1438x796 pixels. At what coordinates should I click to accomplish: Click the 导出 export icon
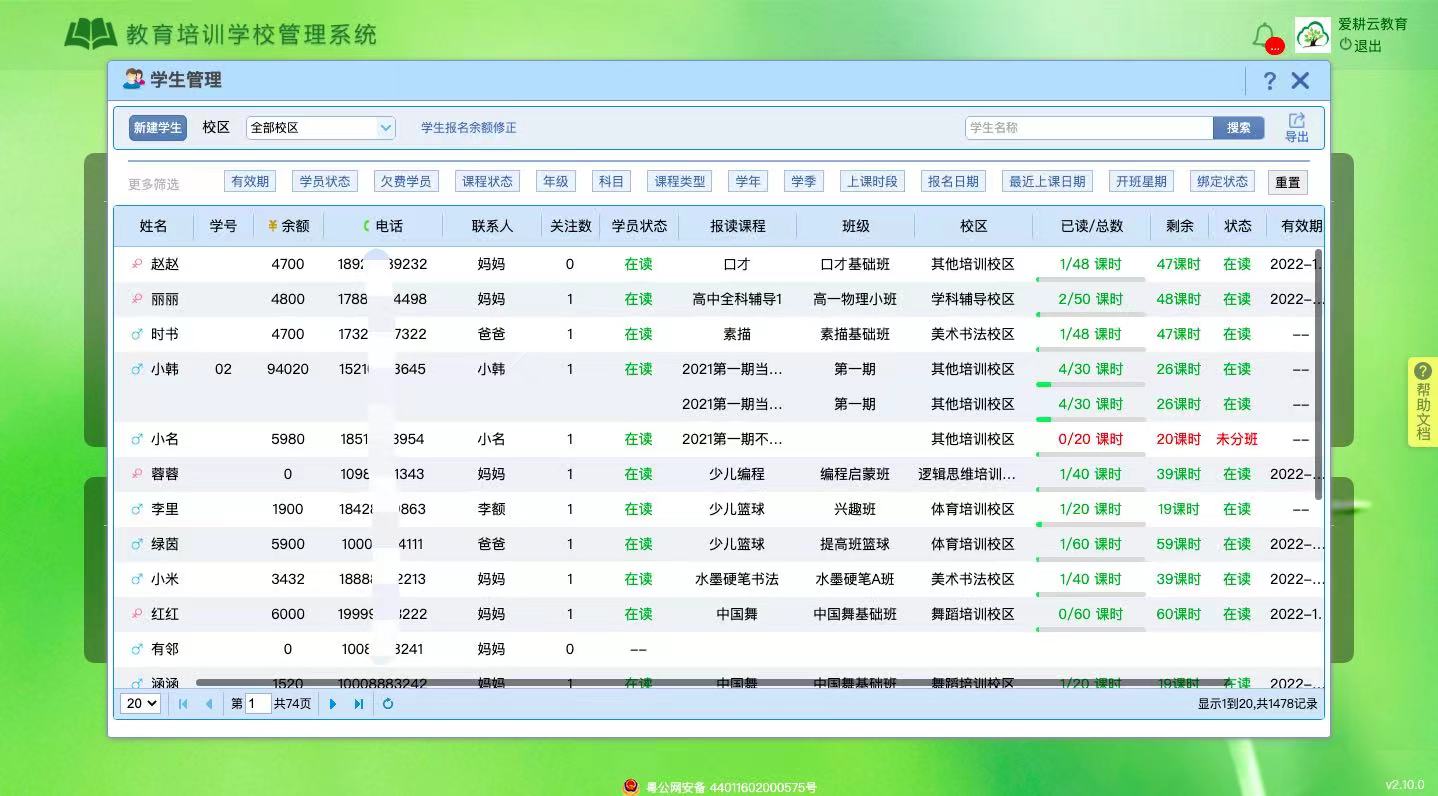tap(1297, 128)
